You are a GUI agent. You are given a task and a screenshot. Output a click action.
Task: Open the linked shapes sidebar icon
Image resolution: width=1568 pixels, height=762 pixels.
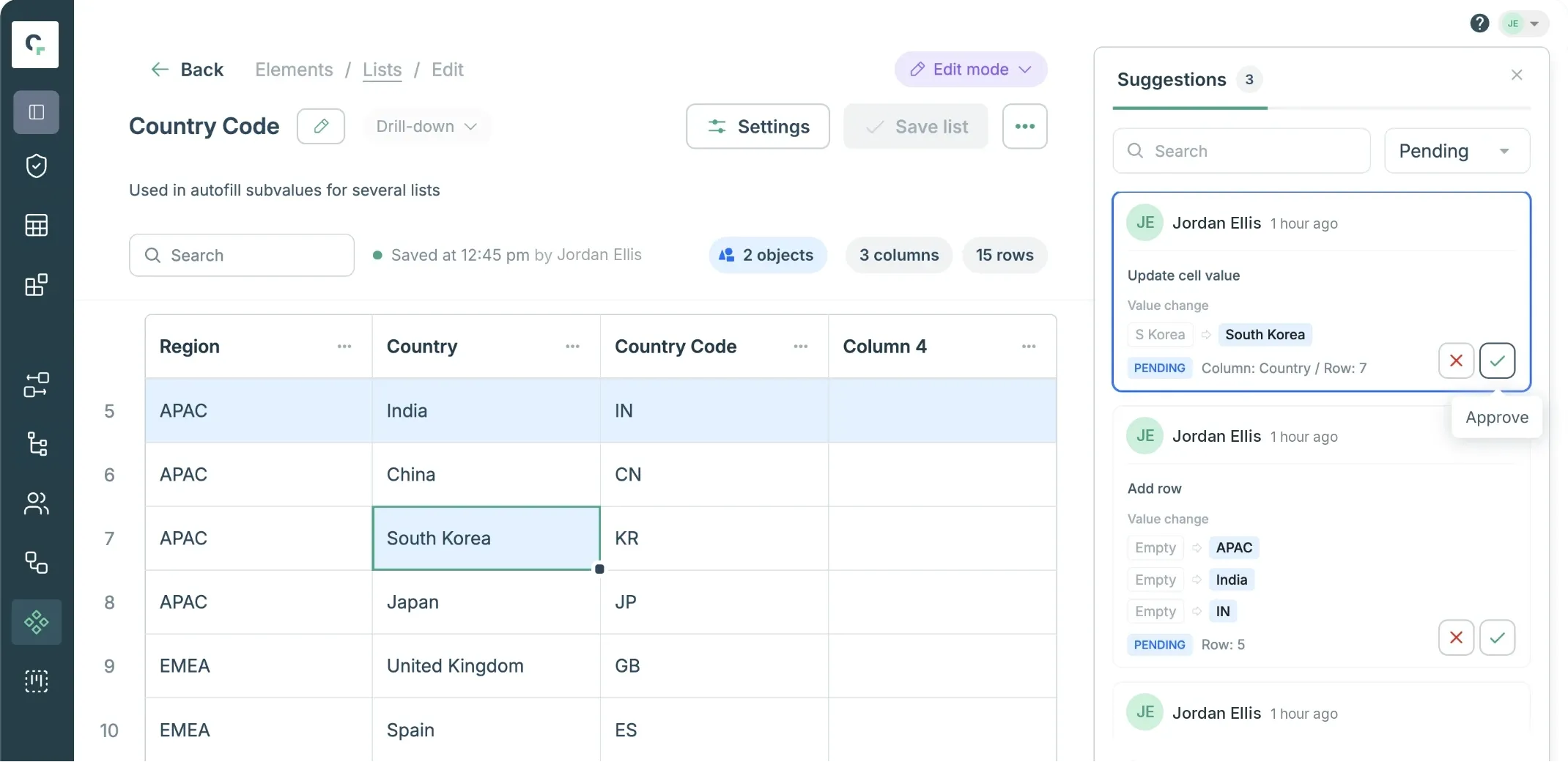(36, 563)
